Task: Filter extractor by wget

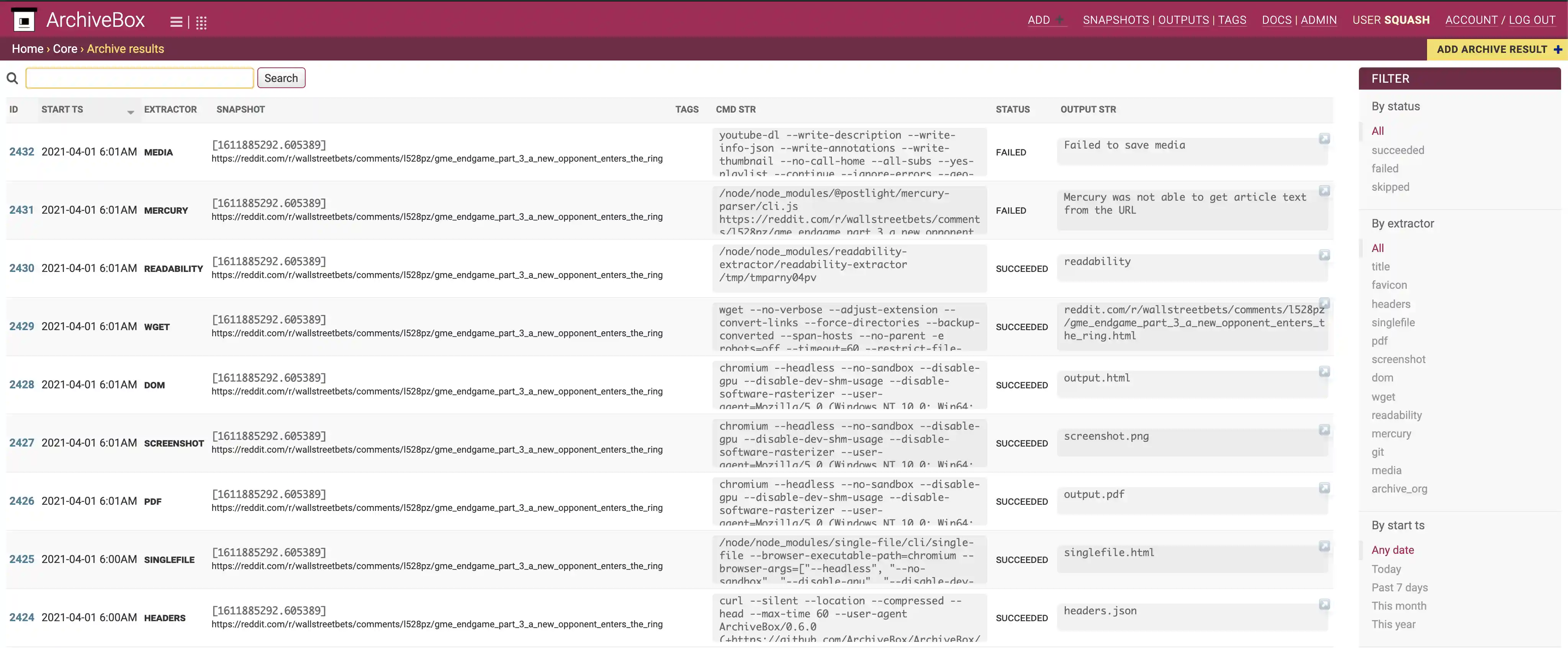Action: click(x=1383, y=397)
